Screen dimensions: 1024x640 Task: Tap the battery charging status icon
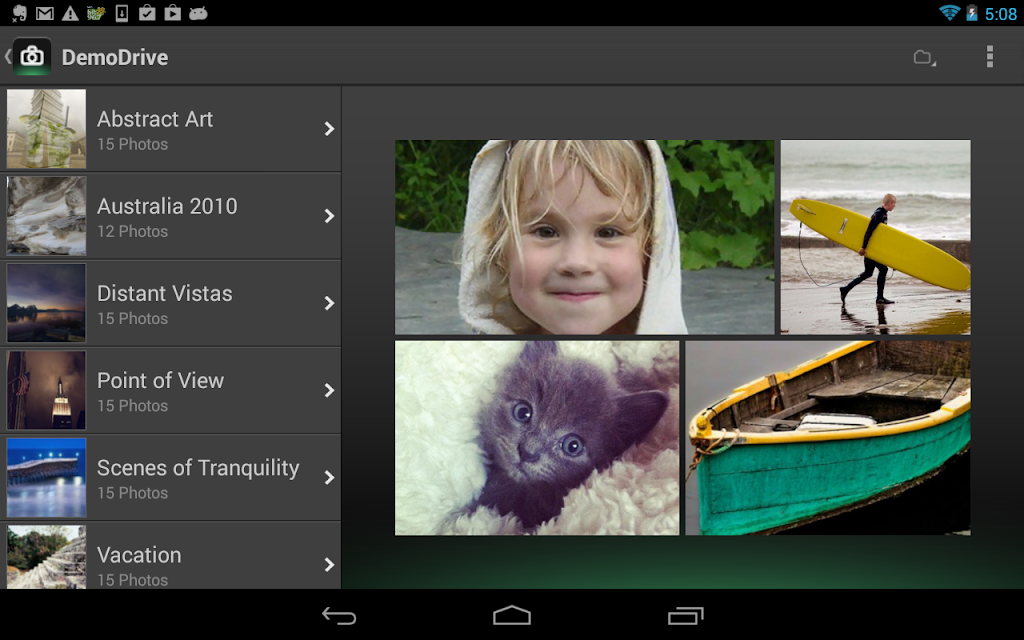coord(972,12)
